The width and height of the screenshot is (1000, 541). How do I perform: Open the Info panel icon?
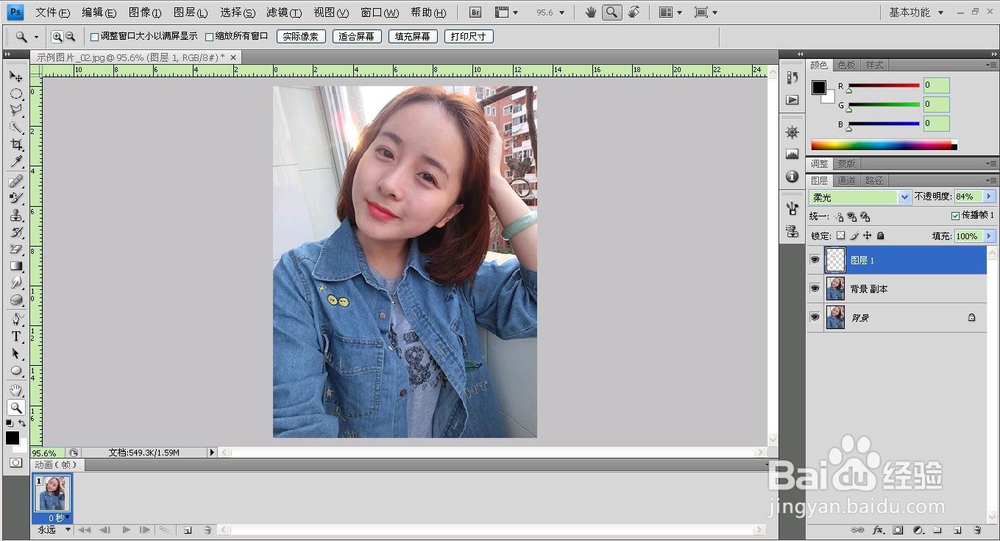pos(792,176)
